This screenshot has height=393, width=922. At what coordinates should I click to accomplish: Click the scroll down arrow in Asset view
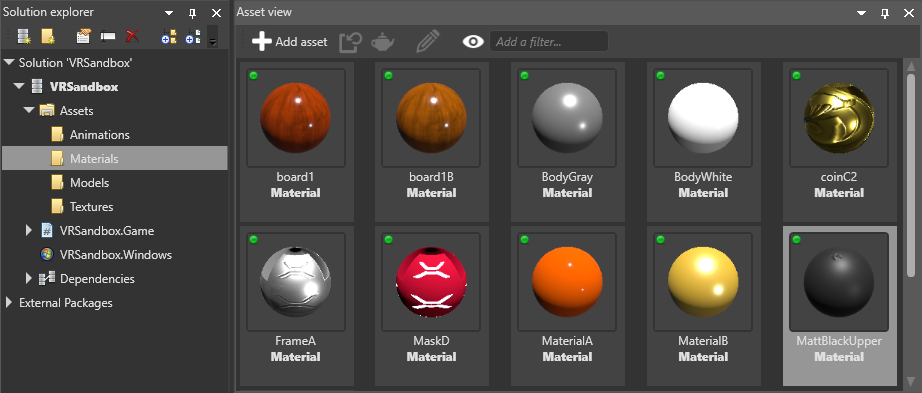[x=911, y=381]
